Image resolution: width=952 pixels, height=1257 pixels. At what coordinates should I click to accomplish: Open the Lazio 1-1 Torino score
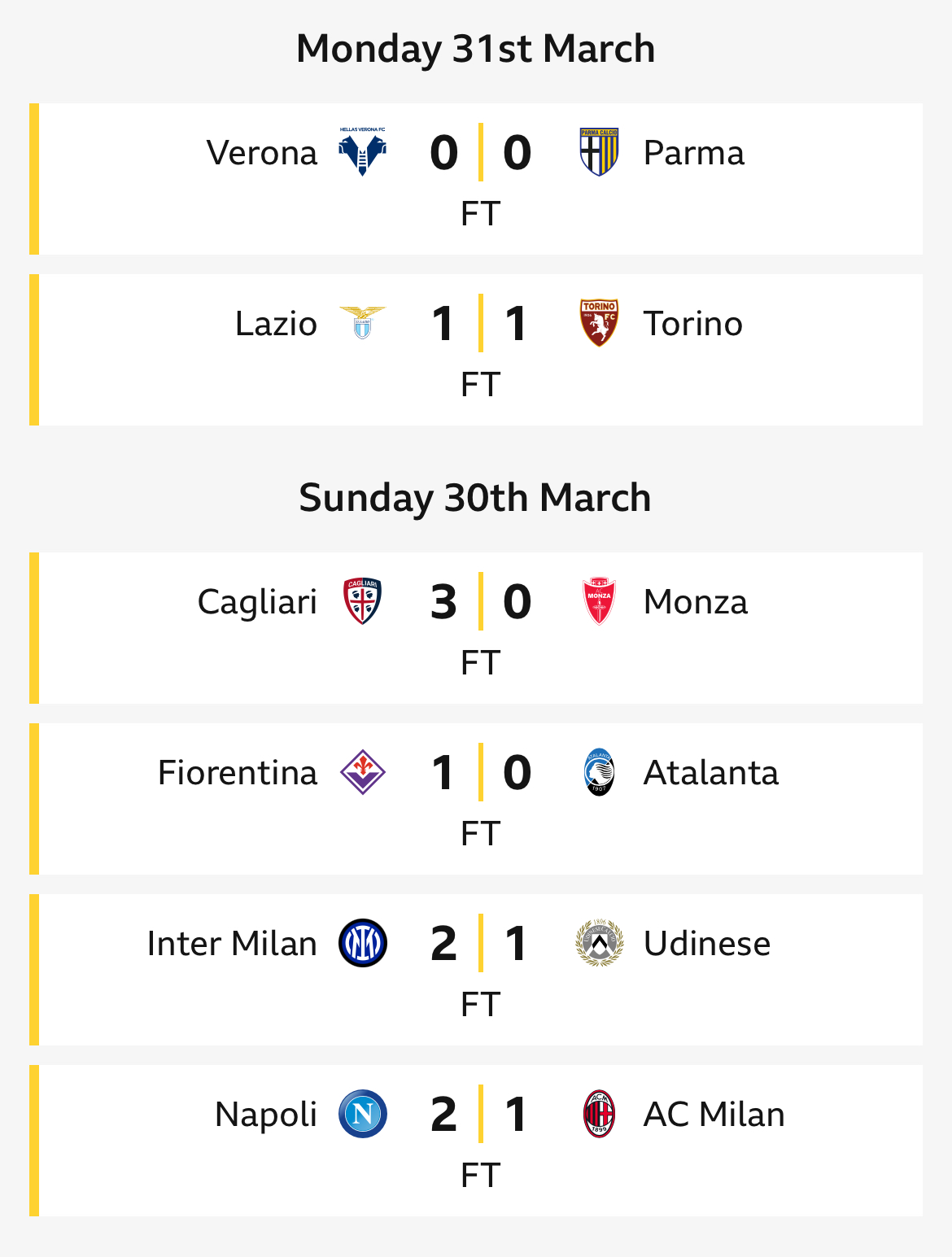point(480,323)
